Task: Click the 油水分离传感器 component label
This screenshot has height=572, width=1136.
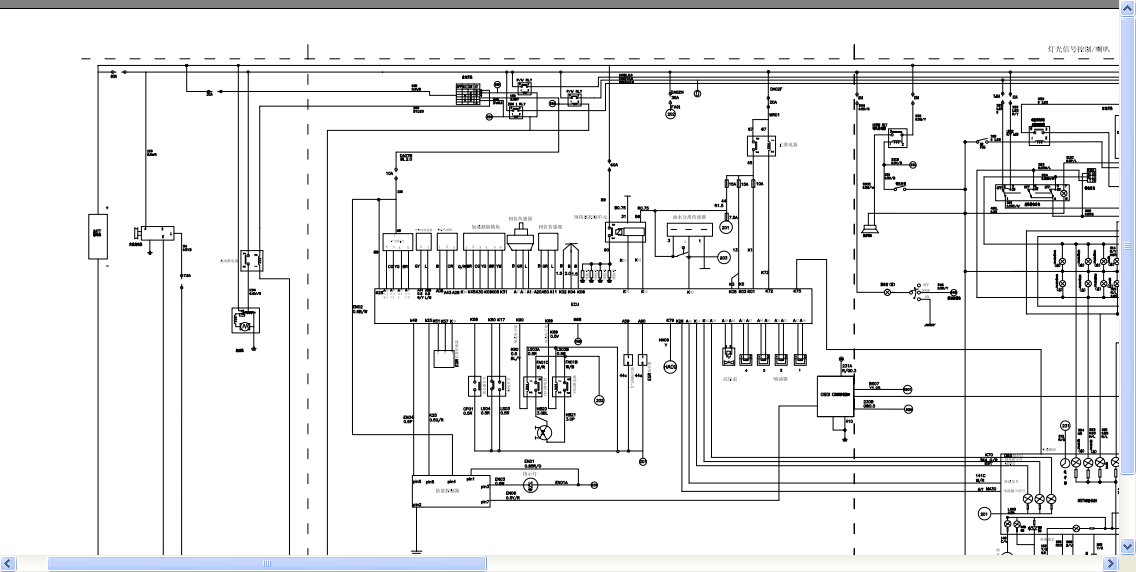Action: (689, 217)
